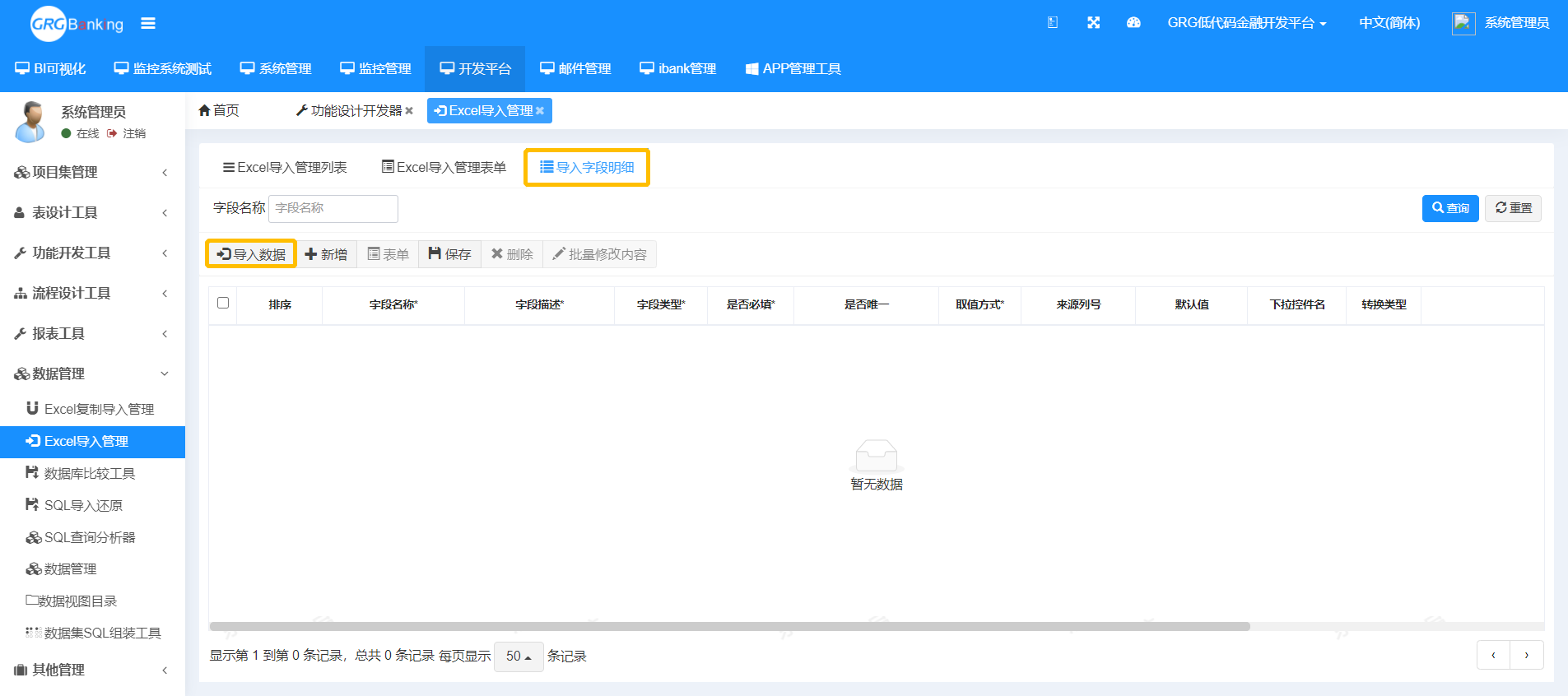The height and width of the screenshot is (696, 1568).
Task: Click 取值方式* column header
Action: (x=979, y=304)
